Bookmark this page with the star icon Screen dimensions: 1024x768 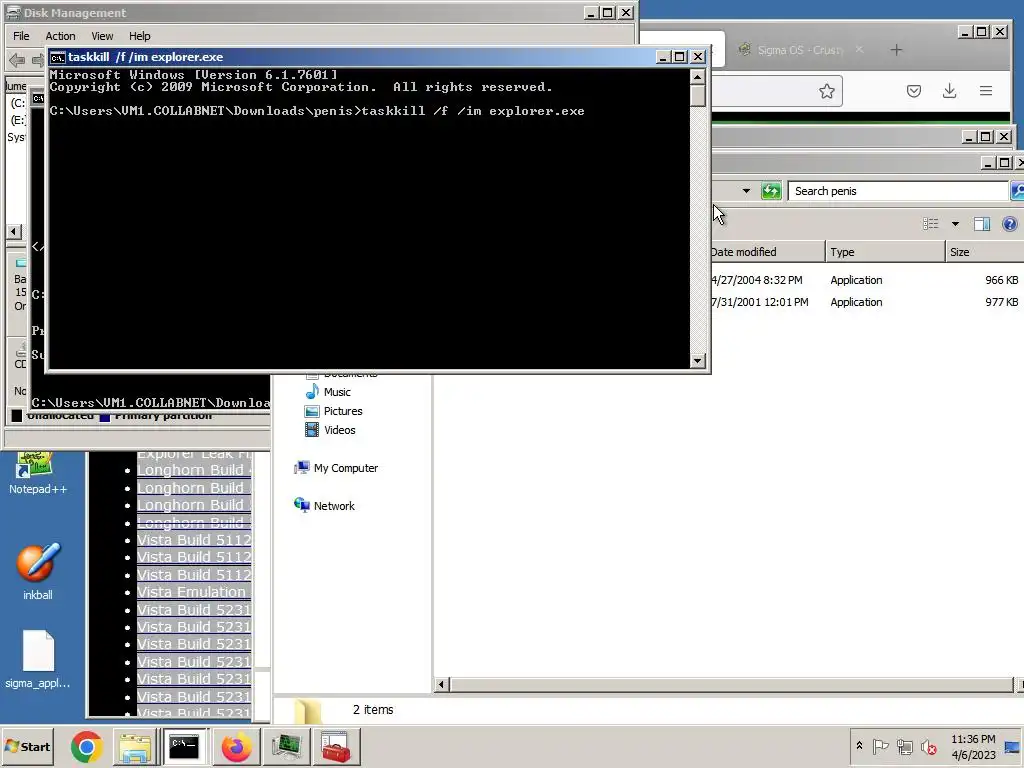coord(827,91)
